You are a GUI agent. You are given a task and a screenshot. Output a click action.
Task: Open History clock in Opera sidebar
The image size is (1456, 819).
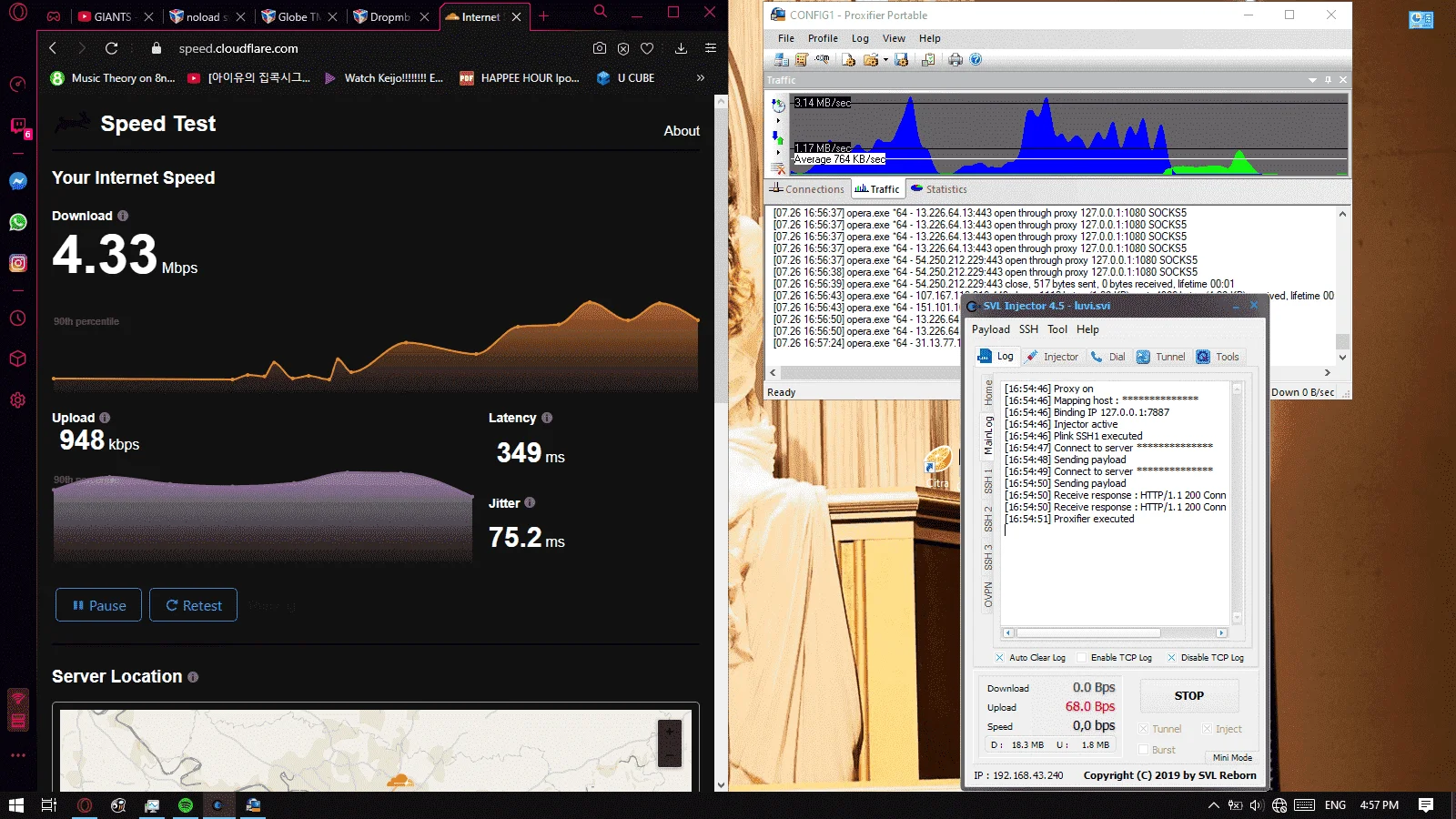click(17, 318)
